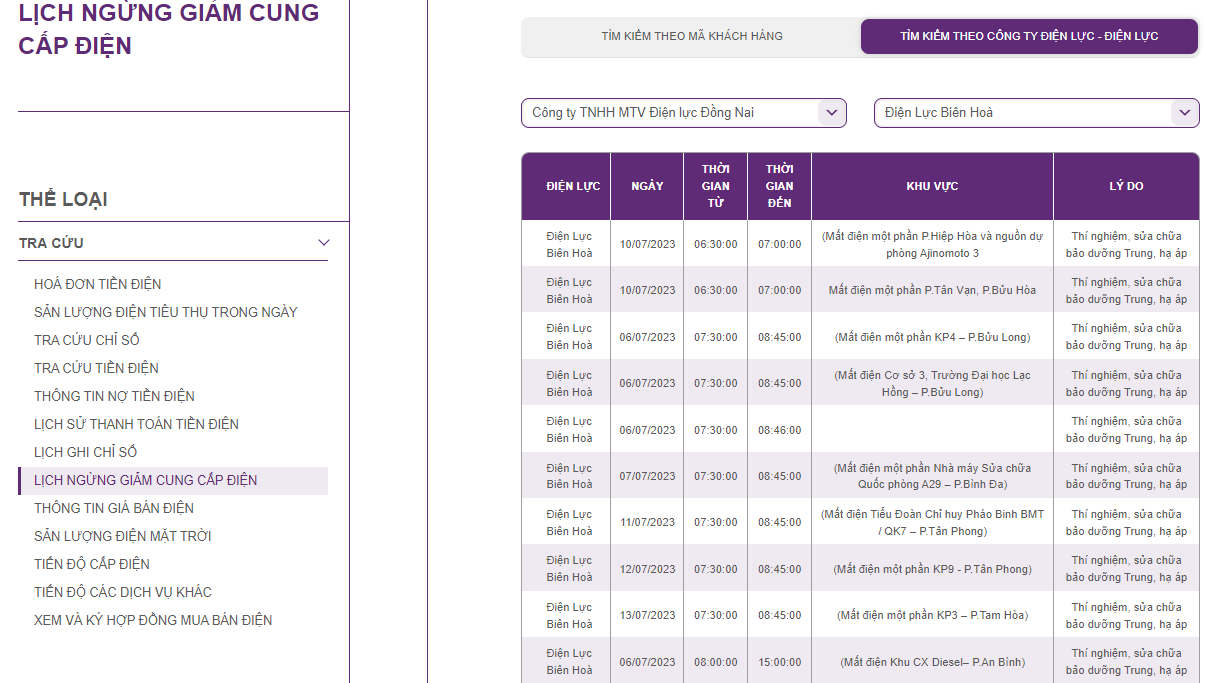Click the THỜI GIAN ĐẾN column header
The width and height of the screenshot is (1206, 683).
pyautogui.click(x=780, y=186)
